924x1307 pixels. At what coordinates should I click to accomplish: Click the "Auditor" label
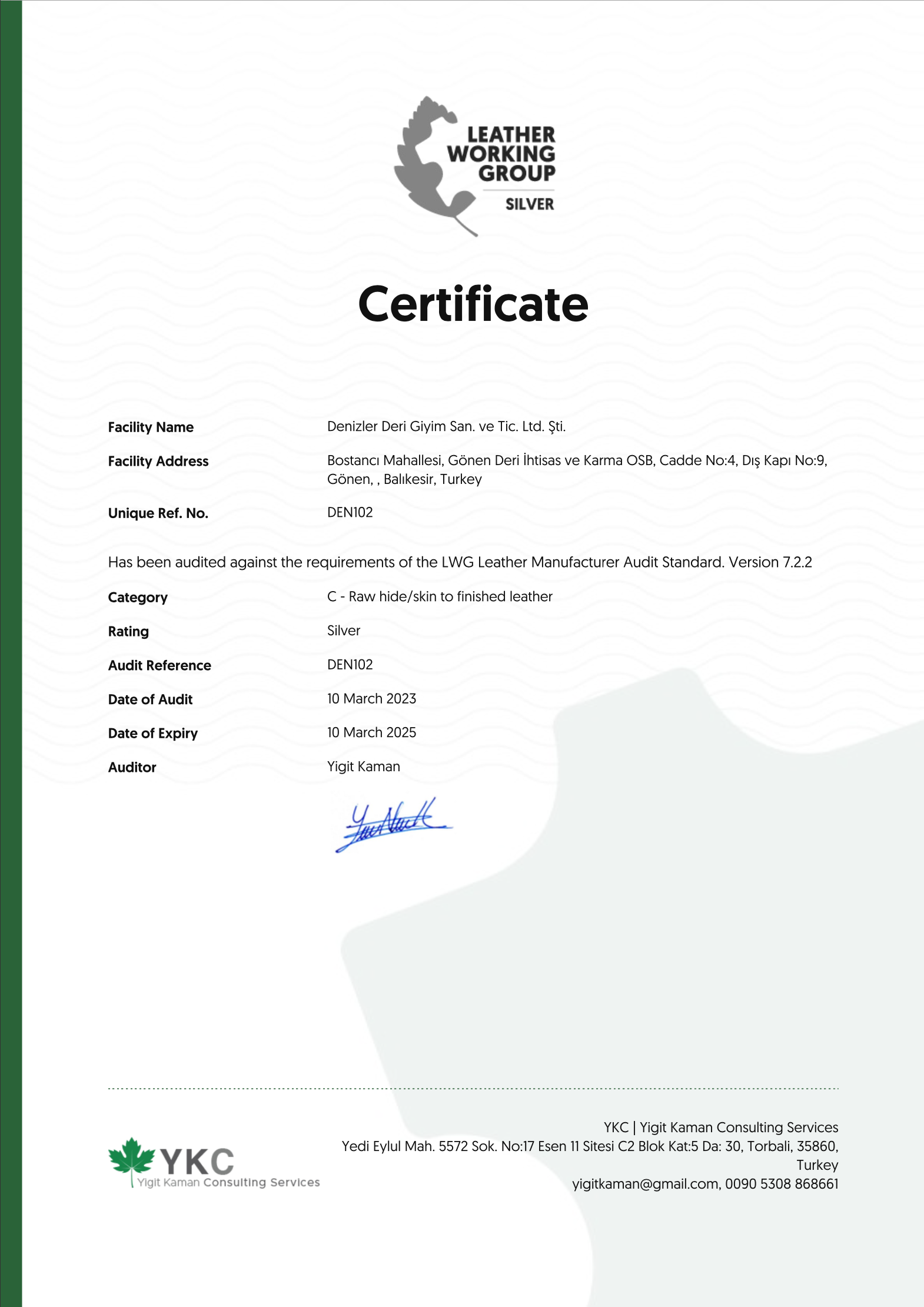tap(132, 767)
